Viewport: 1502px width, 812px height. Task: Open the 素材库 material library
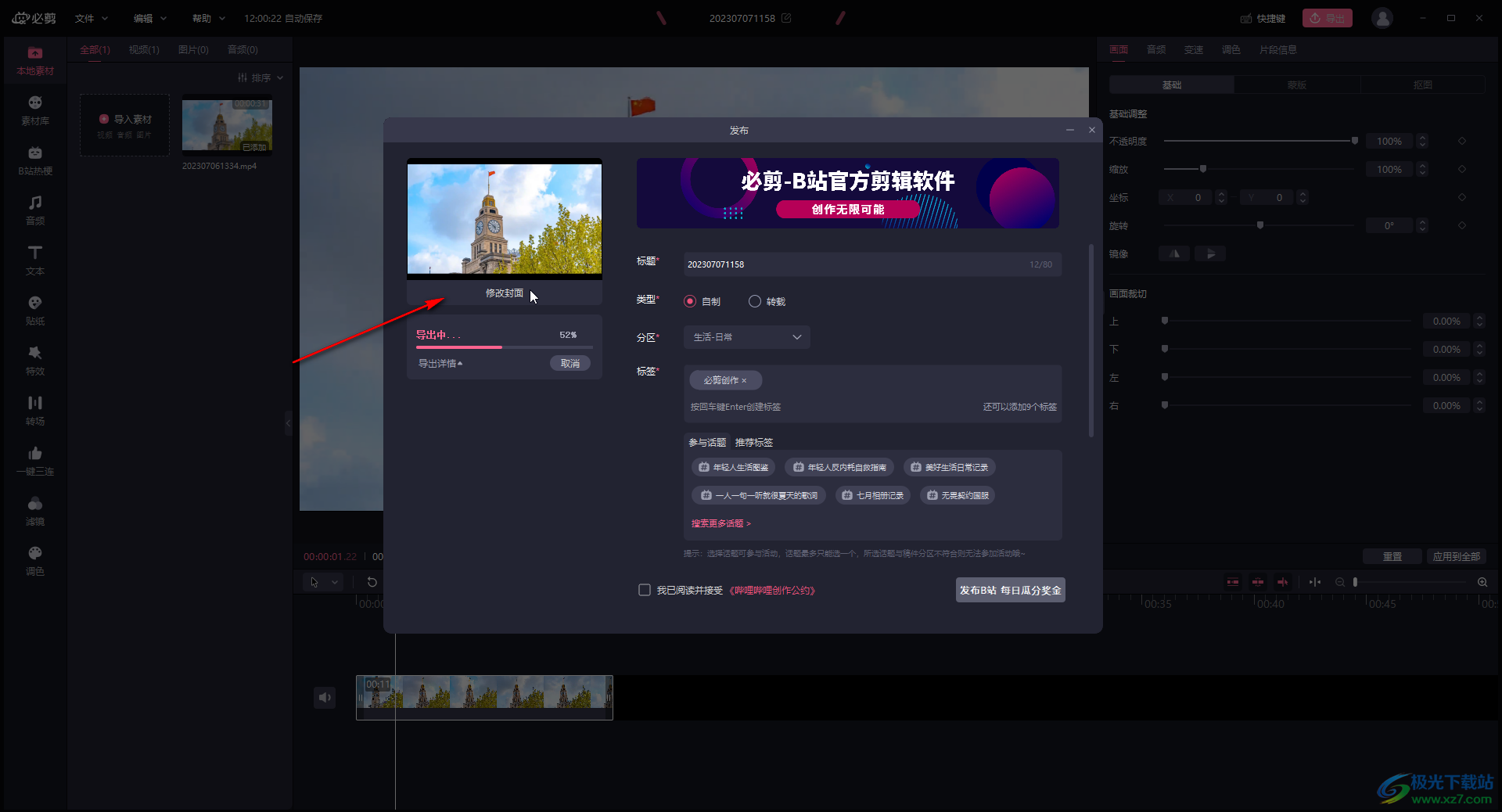pyautogui.click(x=35, y=111)
